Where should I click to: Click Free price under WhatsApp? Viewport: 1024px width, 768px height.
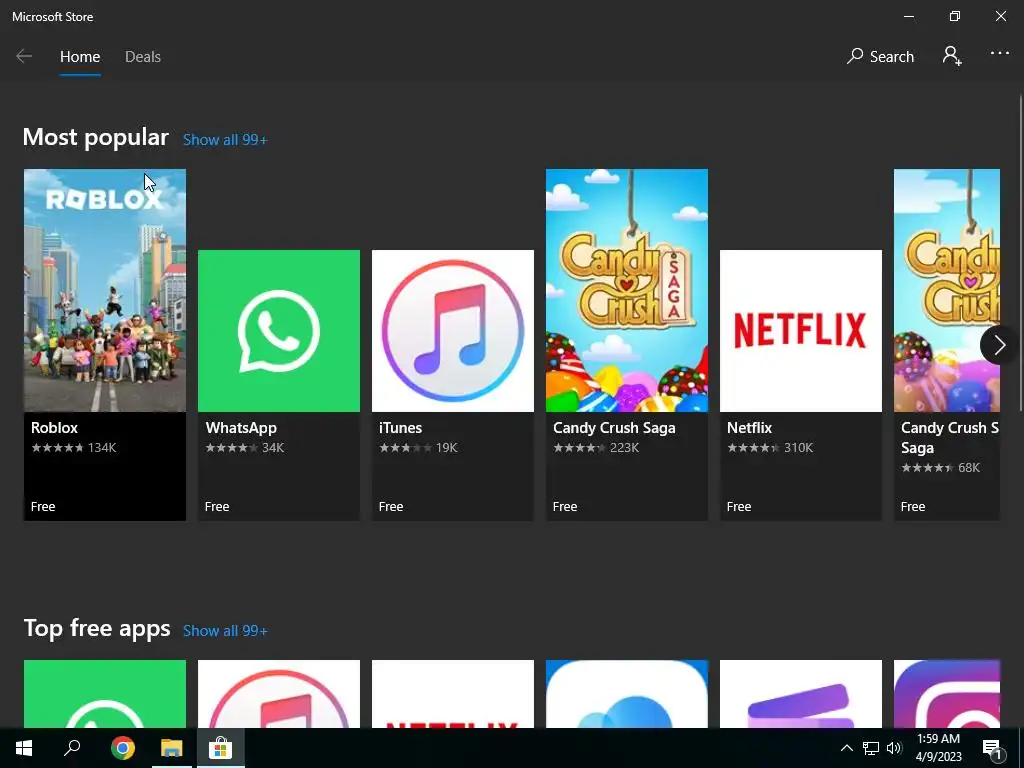(217, 507)
